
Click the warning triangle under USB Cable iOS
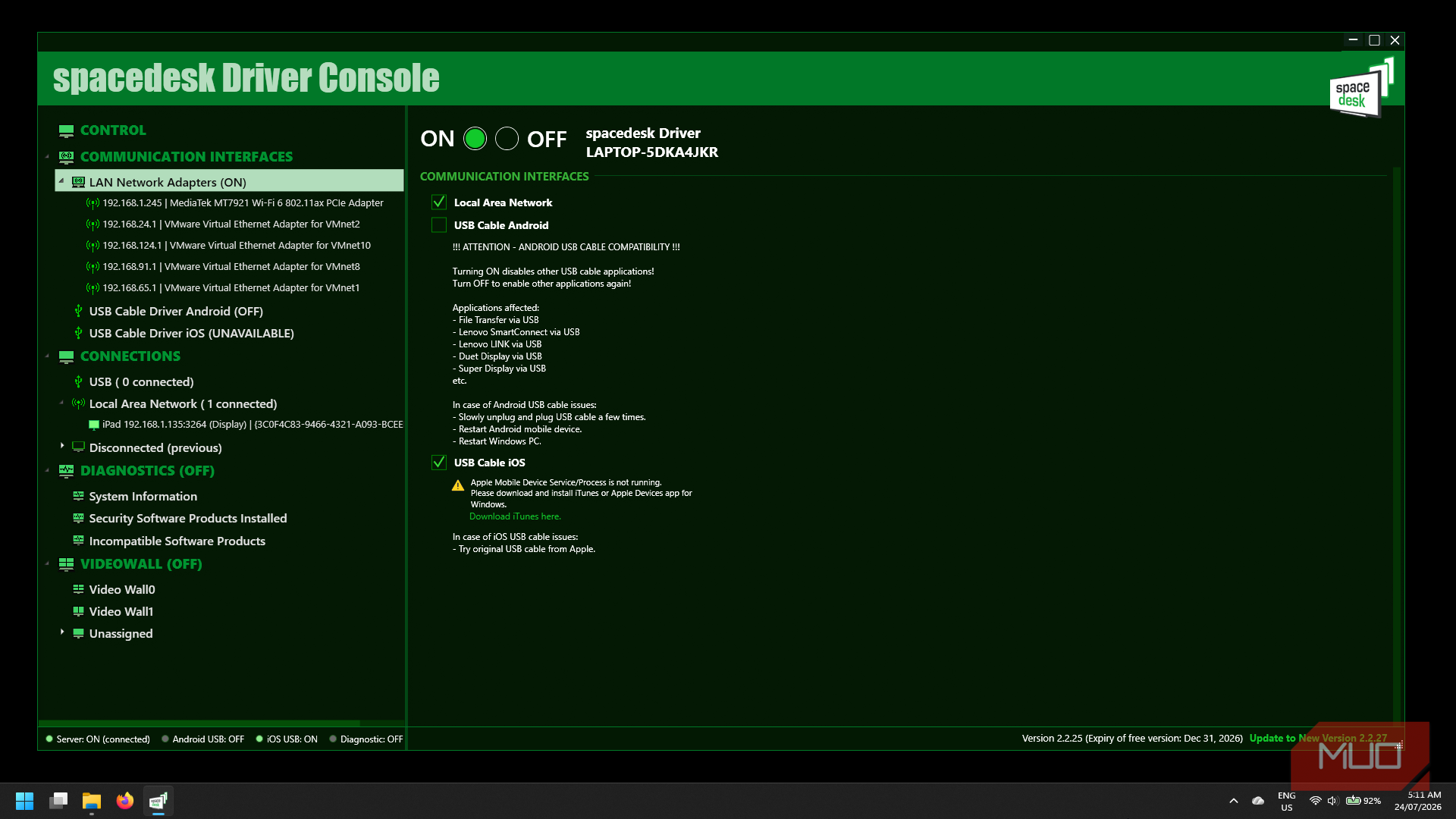coord(458,485)
